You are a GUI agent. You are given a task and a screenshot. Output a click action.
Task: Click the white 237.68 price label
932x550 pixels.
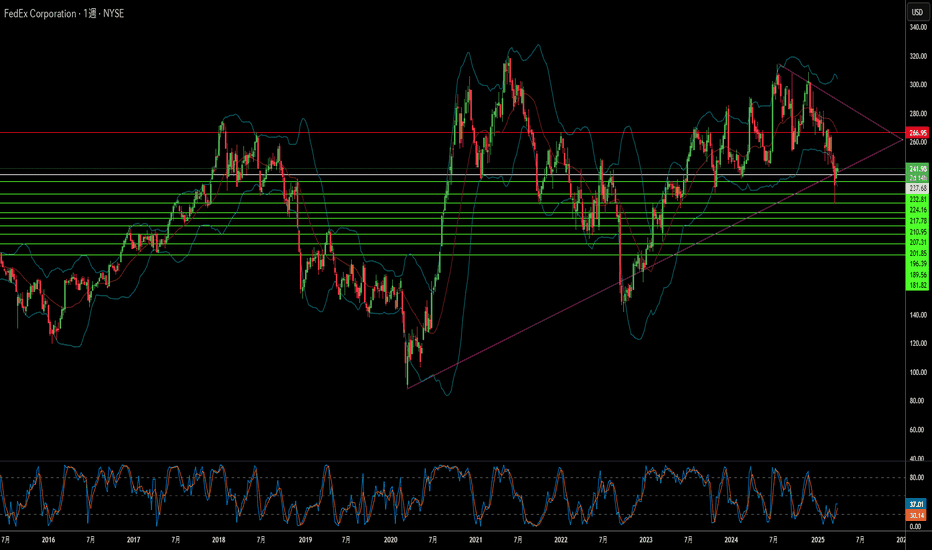(x=917, y=188)
